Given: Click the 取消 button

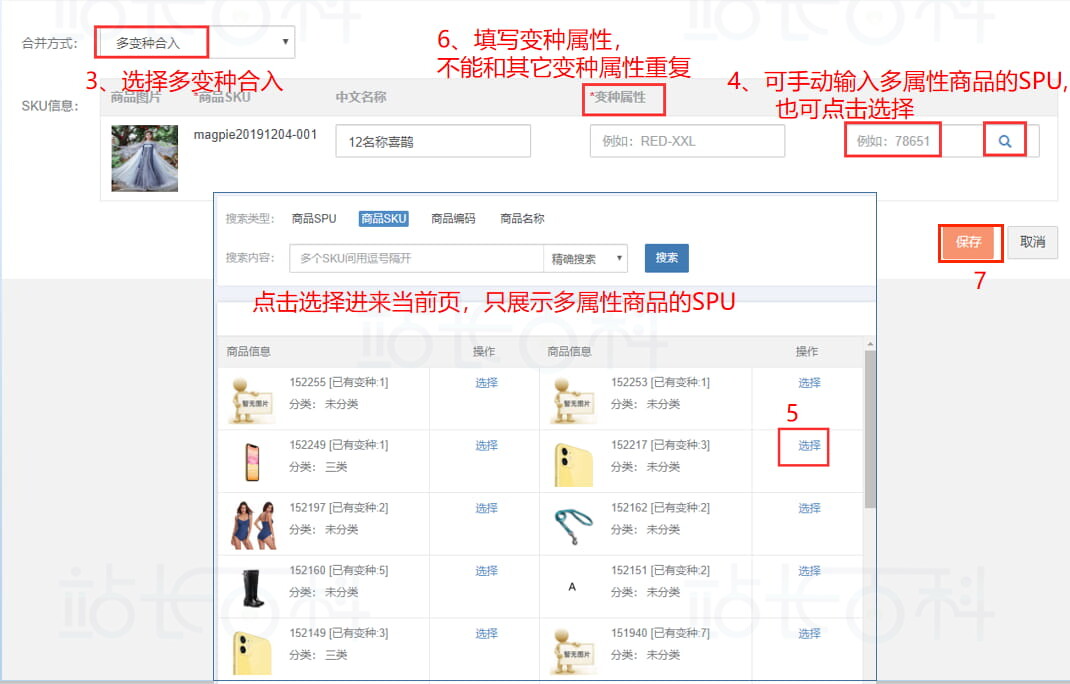Looking at the screenshot, I should coord(1032,242).
